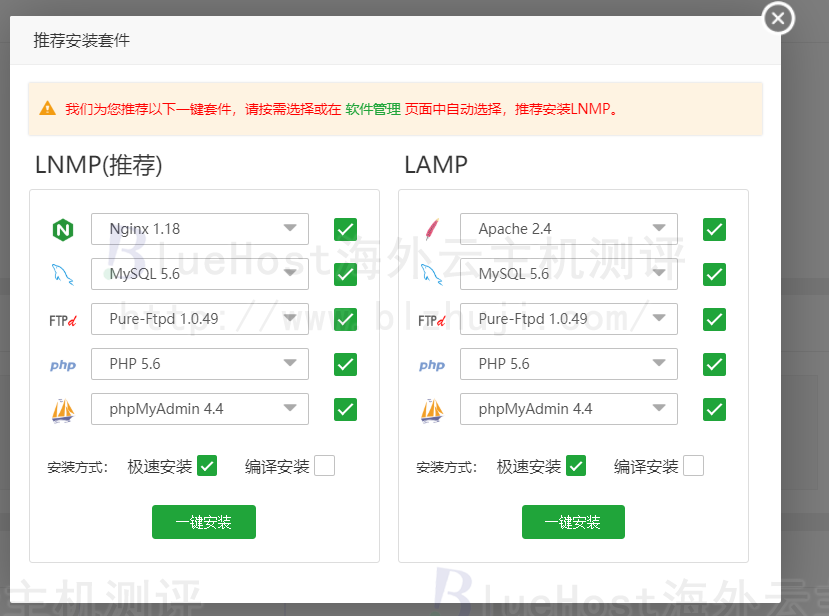The image size is (829, 616).
Task: Open the LAMP MySQL 5.6 dropdown
Action: click(569, 274)
